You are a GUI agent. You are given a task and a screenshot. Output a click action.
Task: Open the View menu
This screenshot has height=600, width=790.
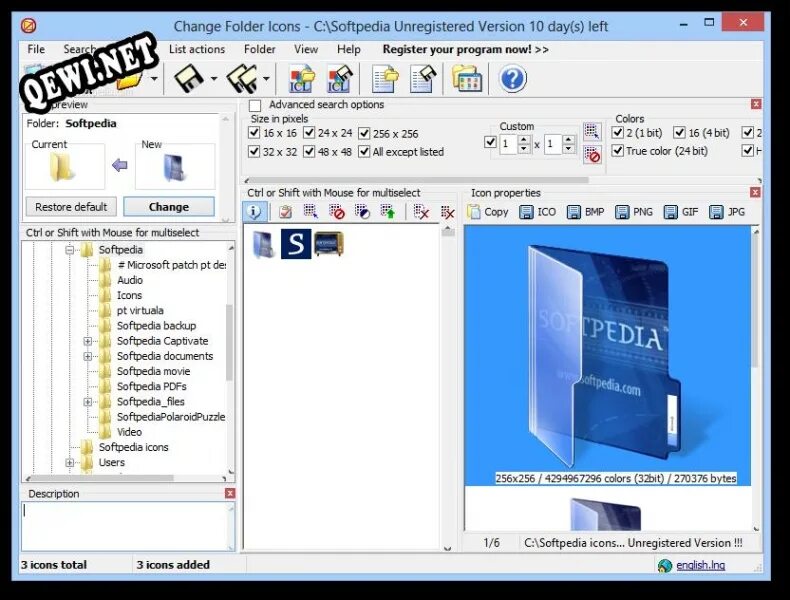[x=306, y=49]
